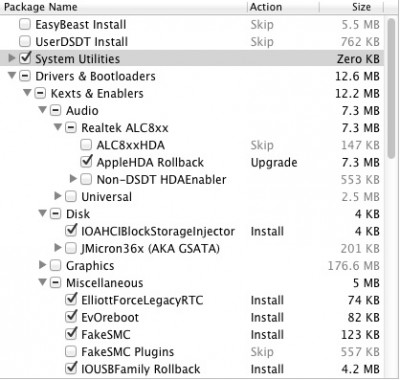Image resolution: width=400 pixels, height=380 pixels.
Task: Uncheck IOAHCIBlockStorageInjector
Action: [x=71, y=231]
